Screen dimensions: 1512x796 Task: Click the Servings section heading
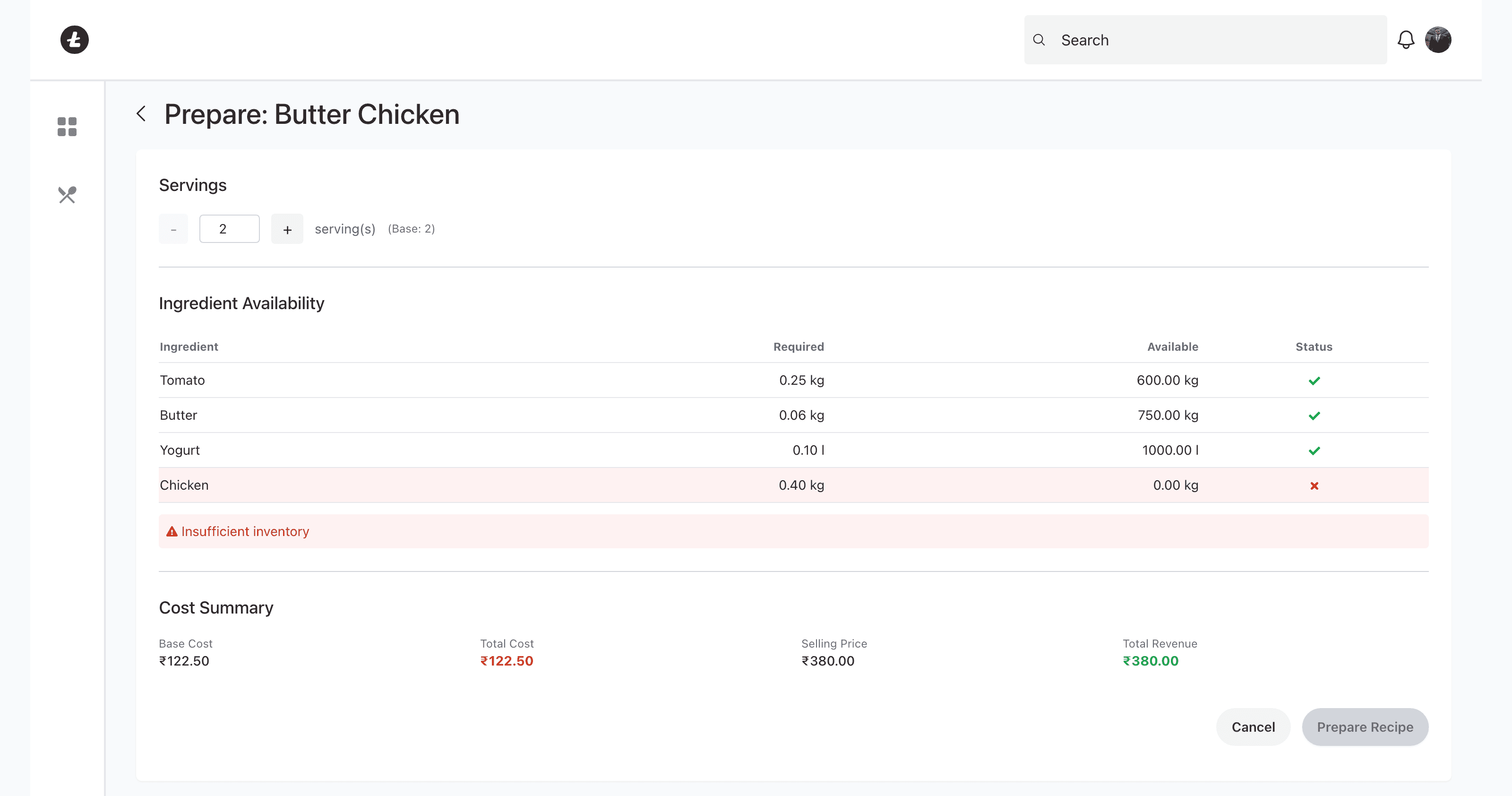coord(192,185)
